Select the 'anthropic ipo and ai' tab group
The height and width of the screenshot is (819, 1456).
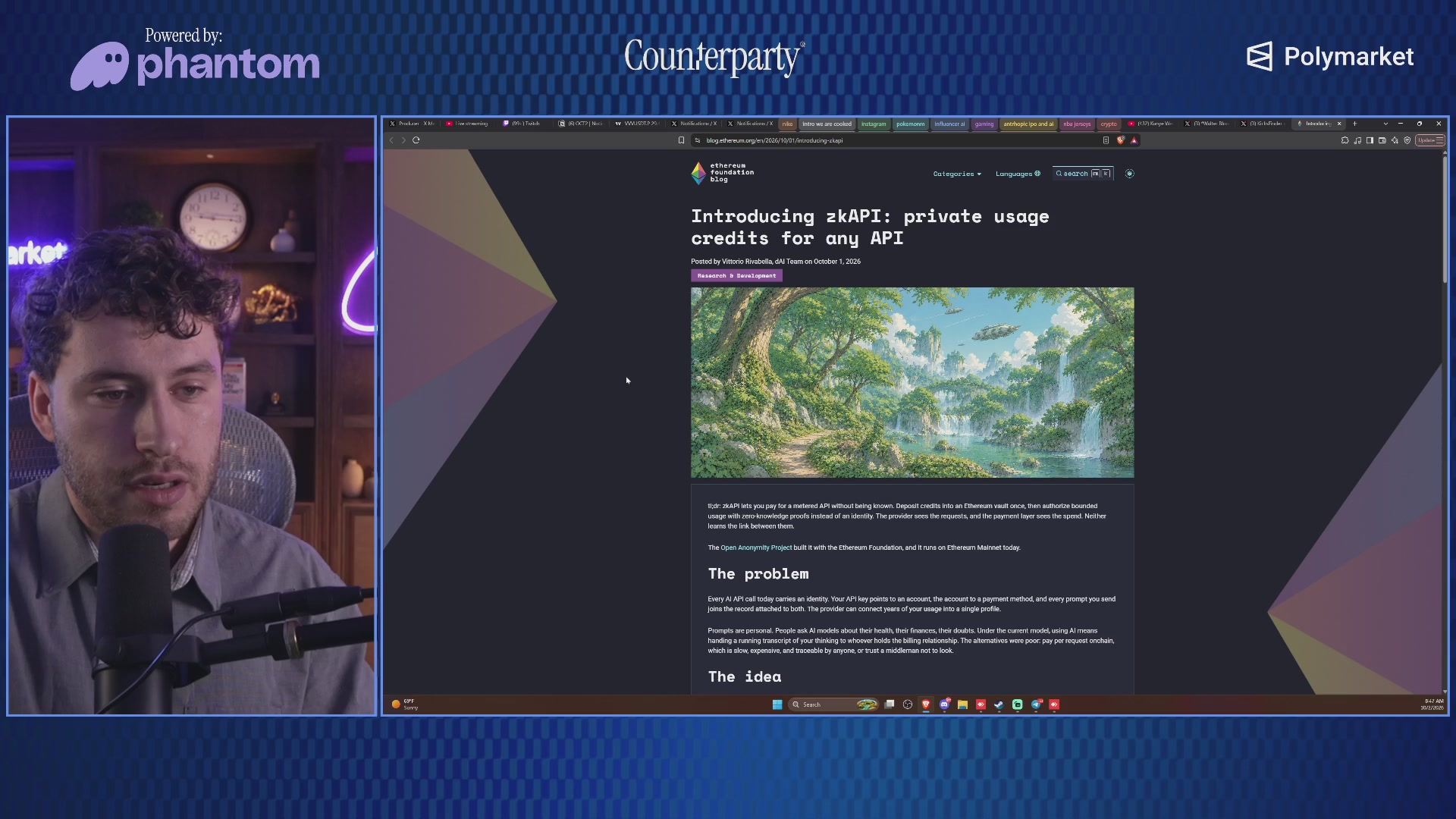[1028, 124]
